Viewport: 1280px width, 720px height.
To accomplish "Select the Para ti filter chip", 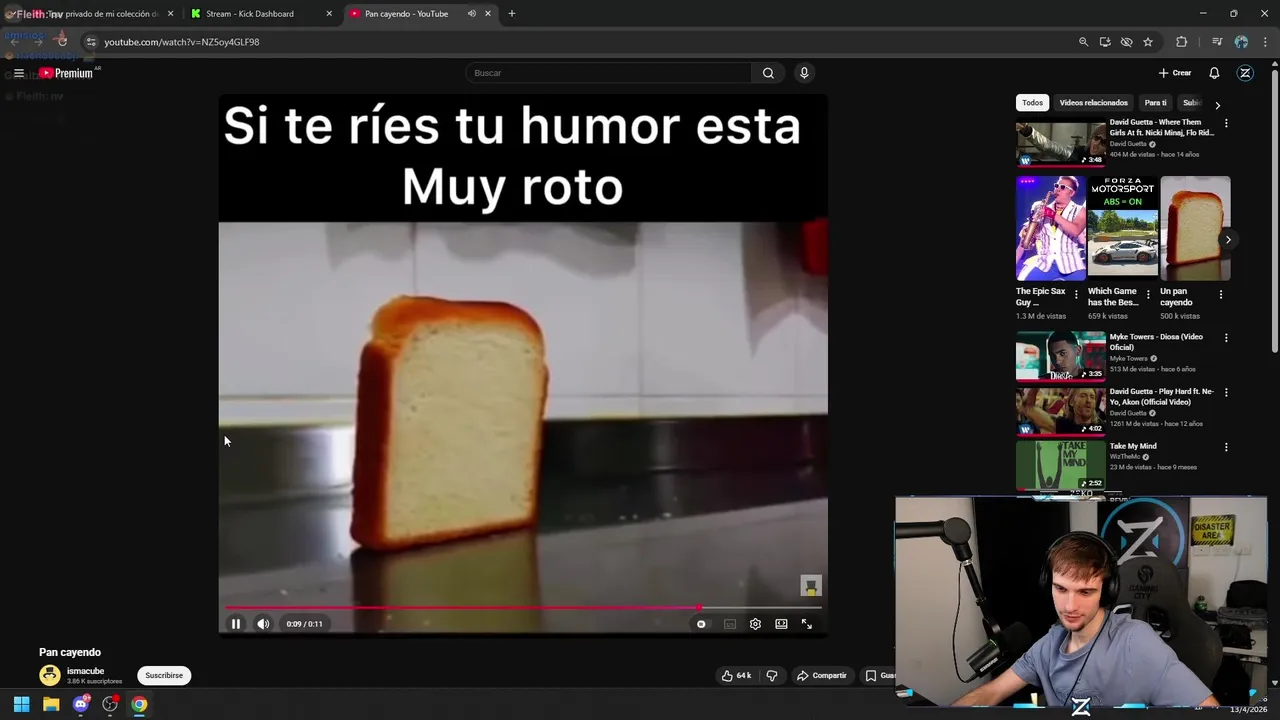I will click(1156, 103).
